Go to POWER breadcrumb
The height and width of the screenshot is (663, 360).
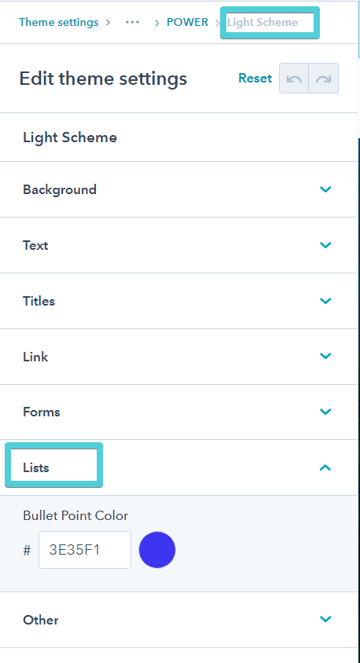click(x=187, y=22)
